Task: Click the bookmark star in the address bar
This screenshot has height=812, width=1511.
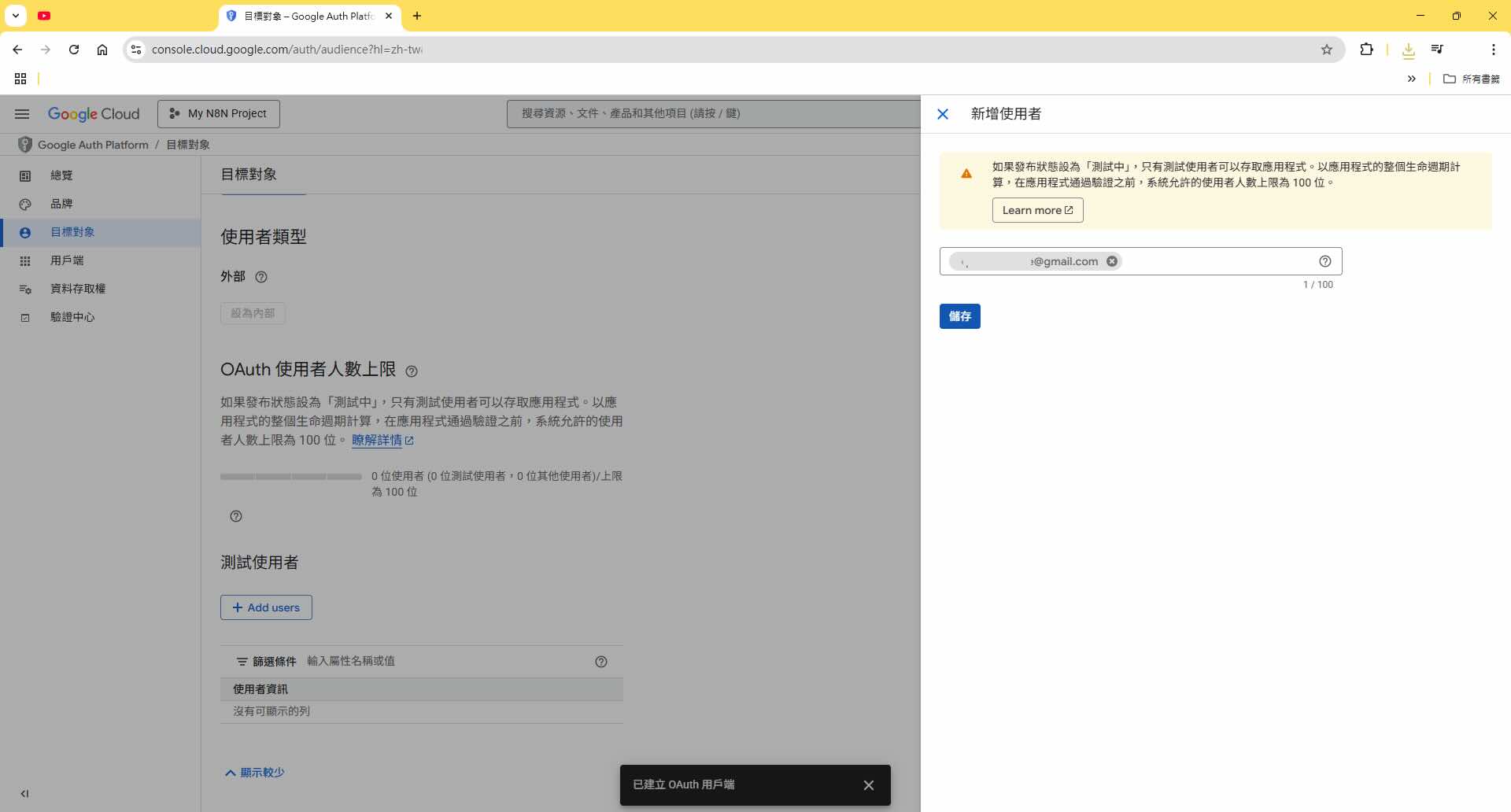Action: click(1327, 50)
